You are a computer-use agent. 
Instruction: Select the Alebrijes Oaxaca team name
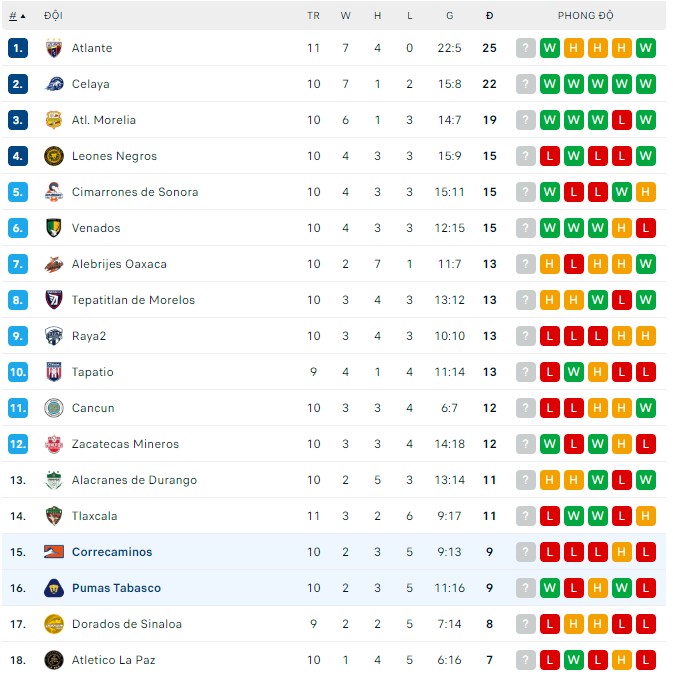coord(119,264)
